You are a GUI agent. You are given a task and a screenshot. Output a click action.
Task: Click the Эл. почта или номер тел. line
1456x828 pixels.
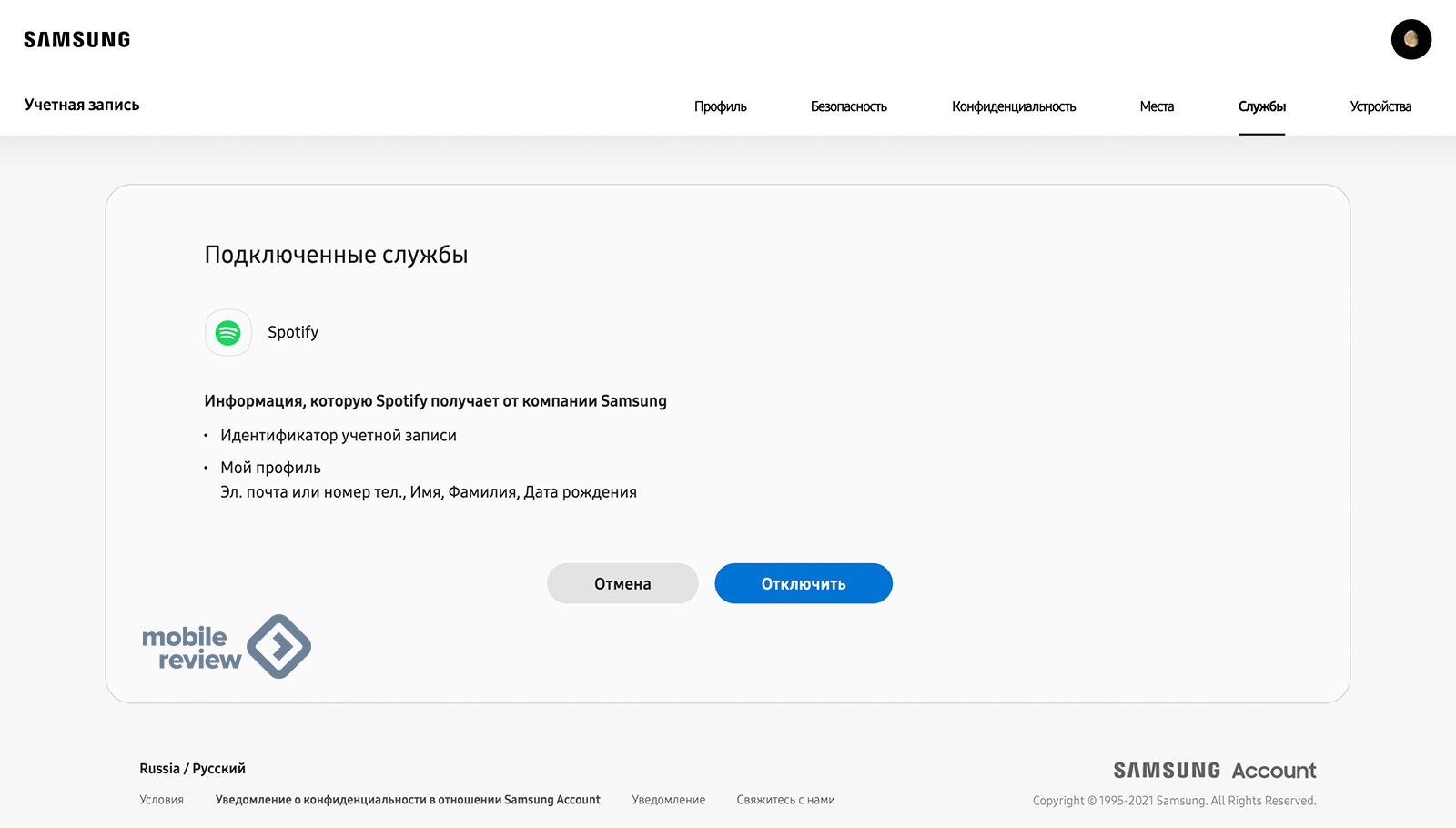click(429, 492)
